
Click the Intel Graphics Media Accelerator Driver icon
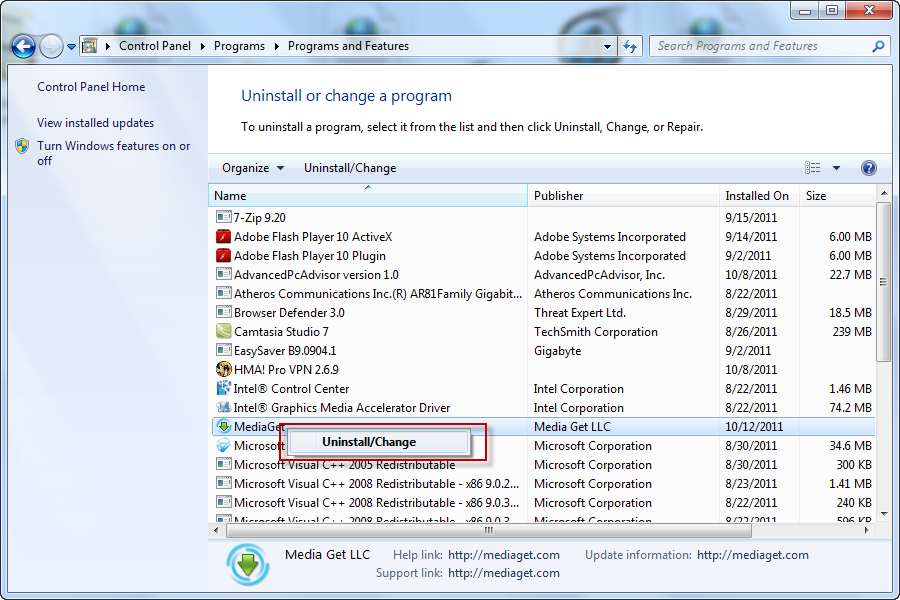pyautogui.click(x=223, y=407)
